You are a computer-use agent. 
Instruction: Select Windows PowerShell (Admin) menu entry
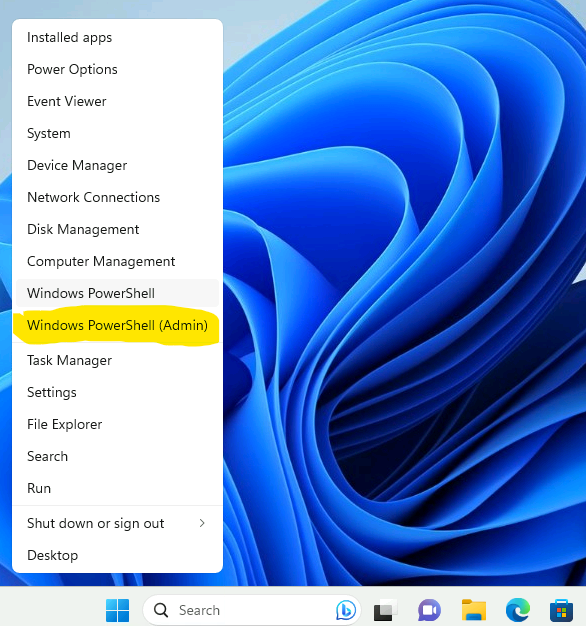(117, 325)
